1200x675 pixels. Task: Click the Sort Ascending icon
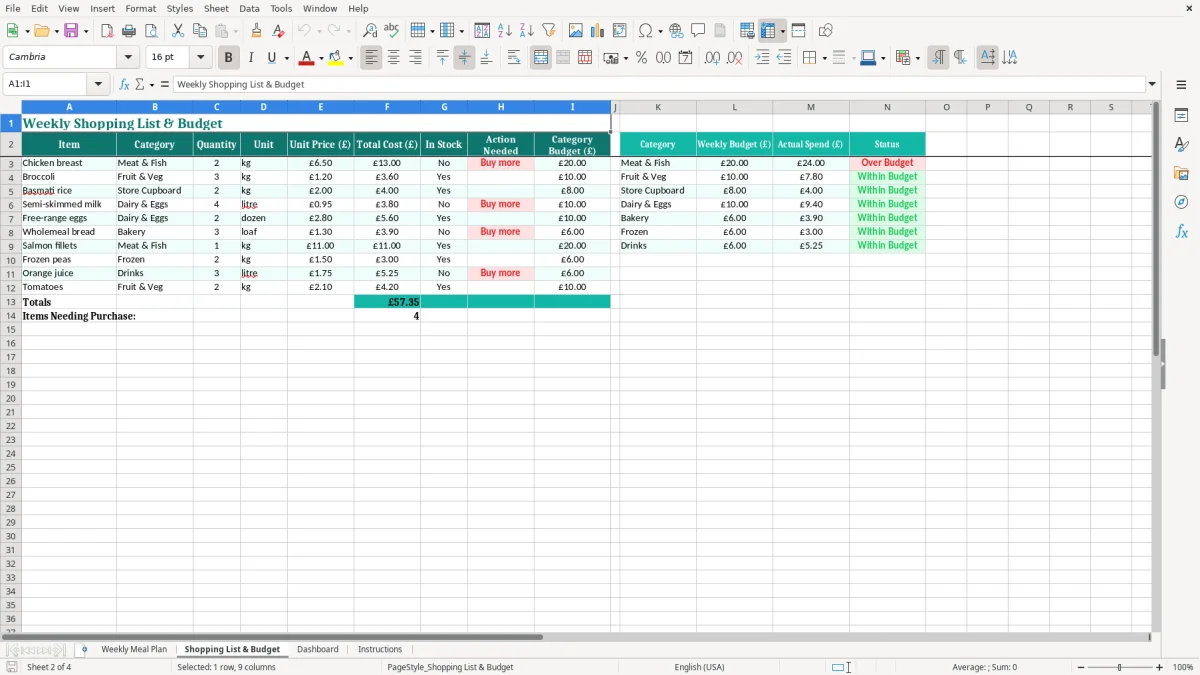(x=505, y=31)
